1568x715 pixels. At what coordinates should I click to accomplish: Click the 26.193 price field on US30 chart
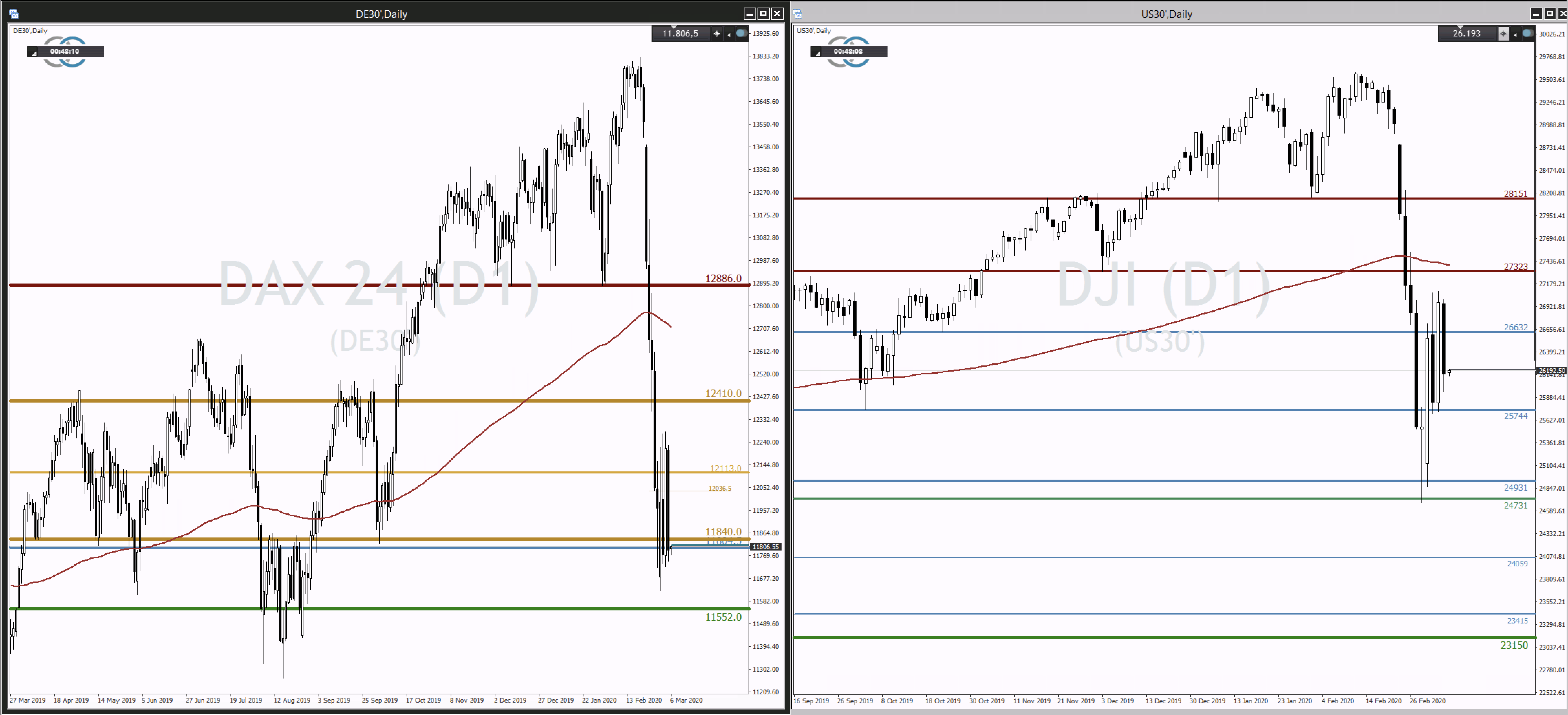[x=1467, y=33]
